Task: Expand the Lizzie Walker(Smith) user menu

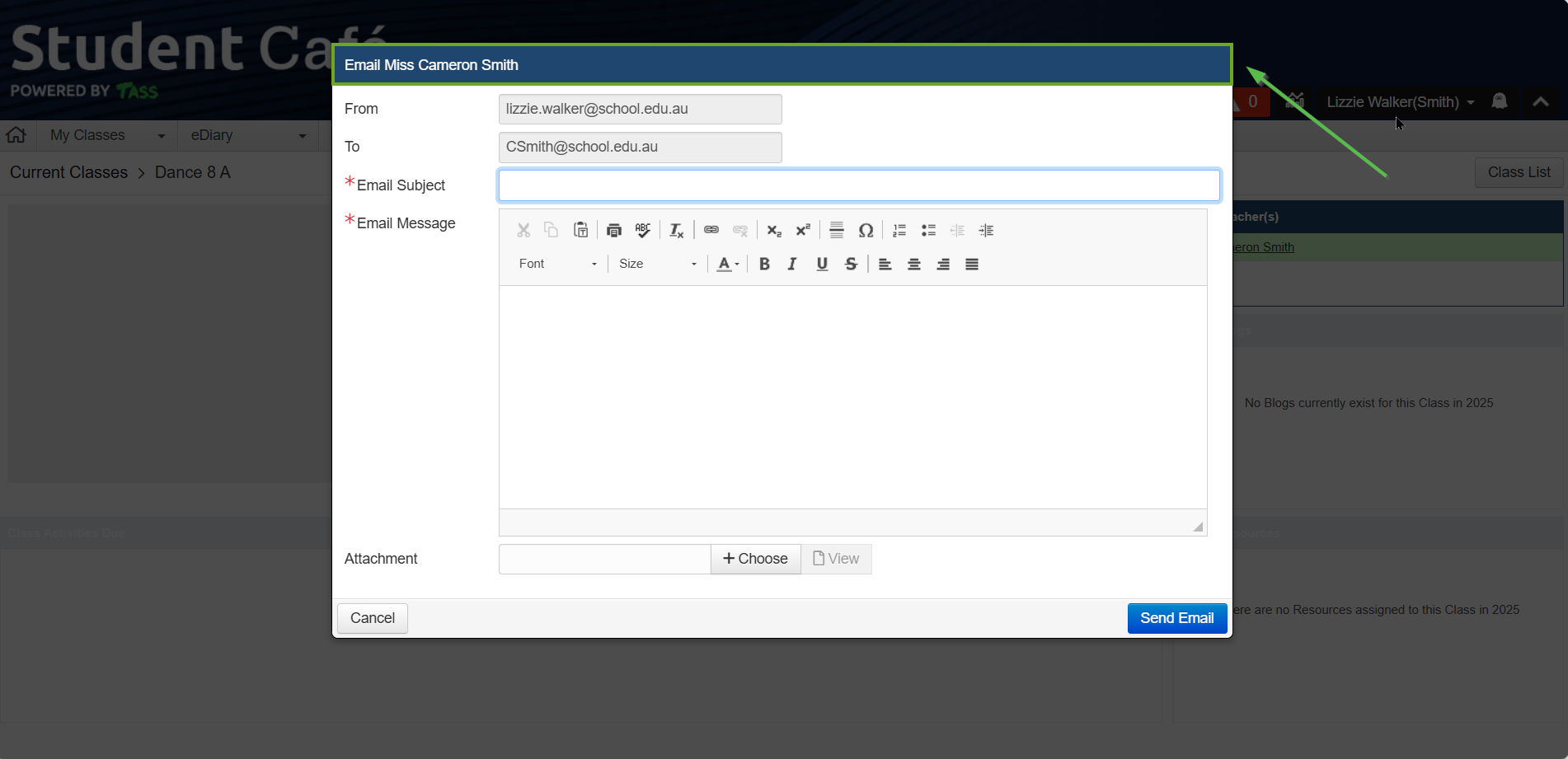Action: (1400, 102)
